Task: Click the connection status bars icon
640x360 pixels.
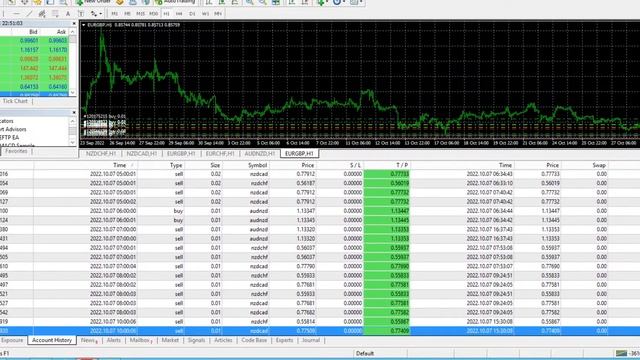Action: 622,353
